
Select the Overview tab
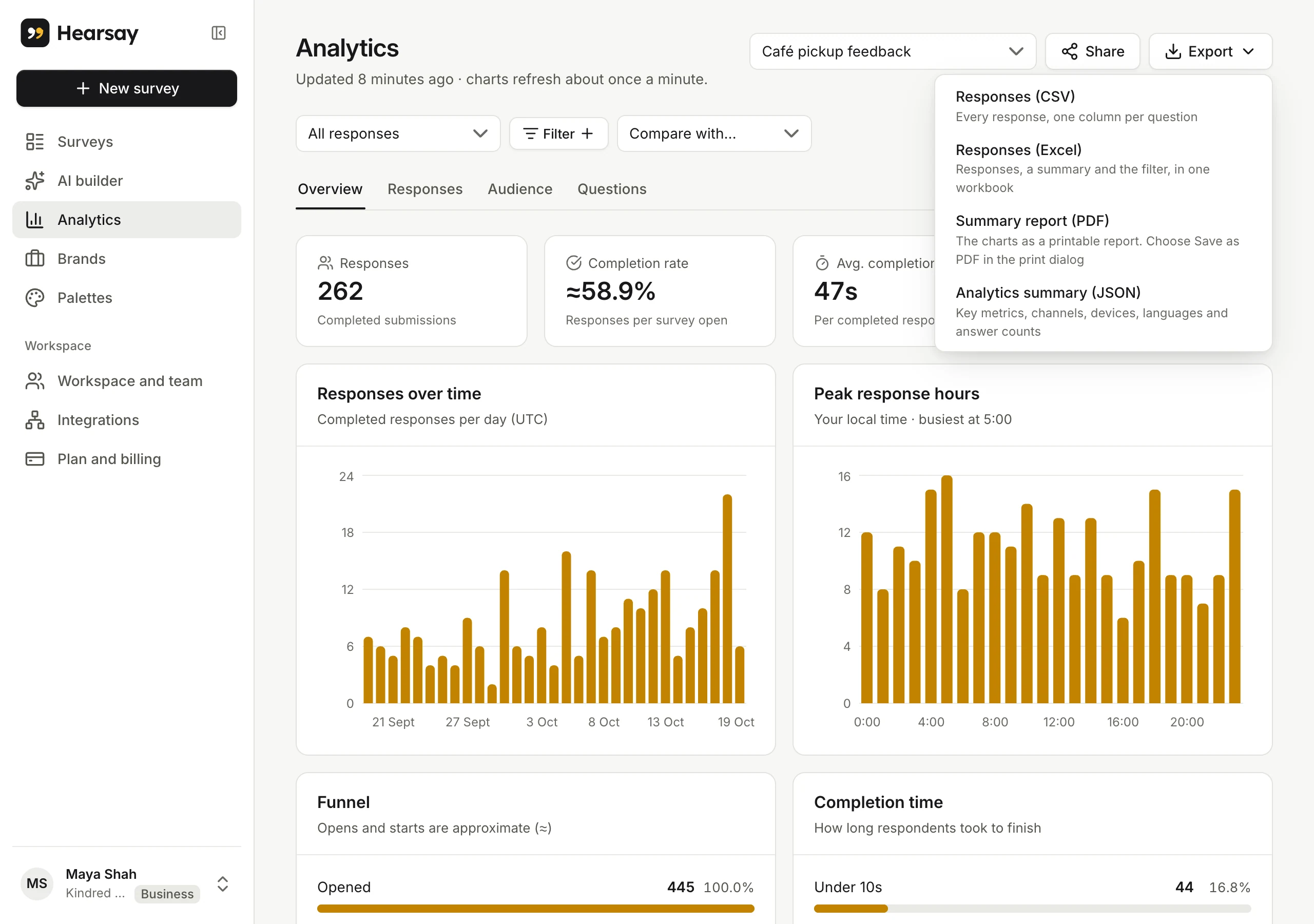pyautogui.click(x=330, y=189)
